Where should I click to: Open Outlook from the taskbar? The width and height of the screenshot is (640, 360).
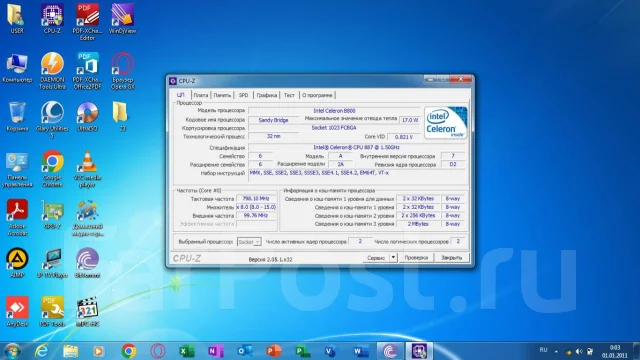click(x=244, y=351)
